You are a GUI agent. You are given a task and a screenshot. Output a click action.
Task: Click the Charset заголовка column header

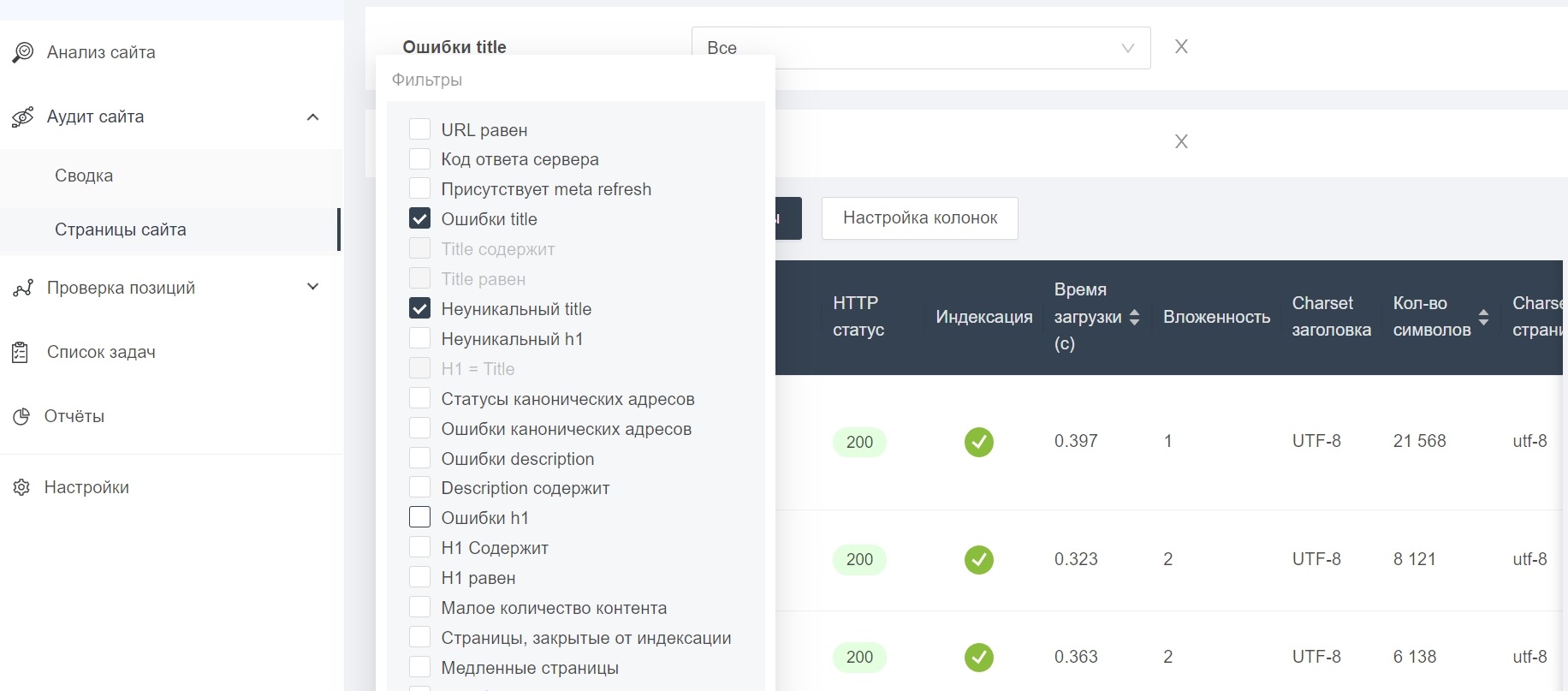click(1331, 317)
